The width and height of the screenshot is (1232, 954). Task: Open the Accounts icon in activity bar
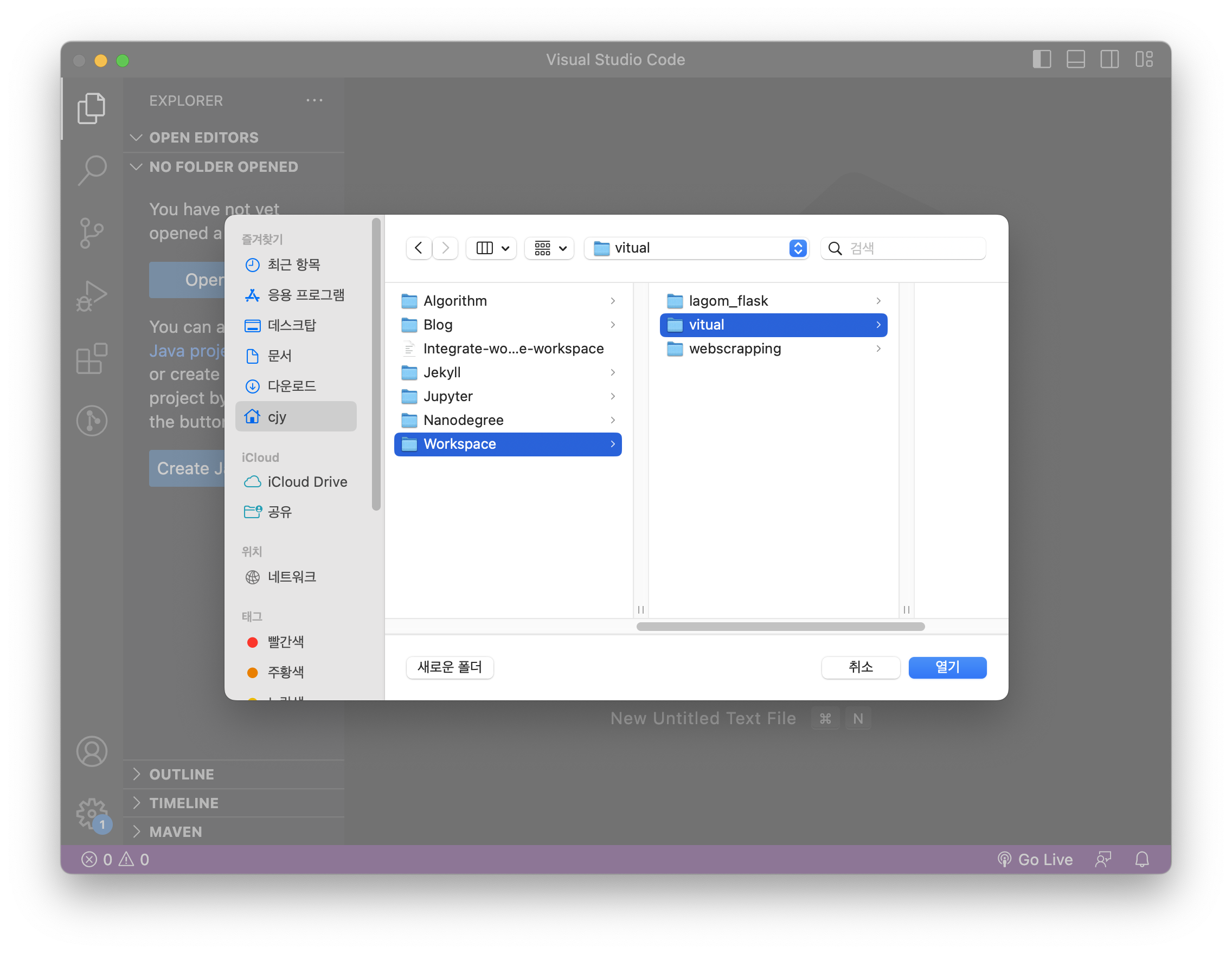pos(92,751)
